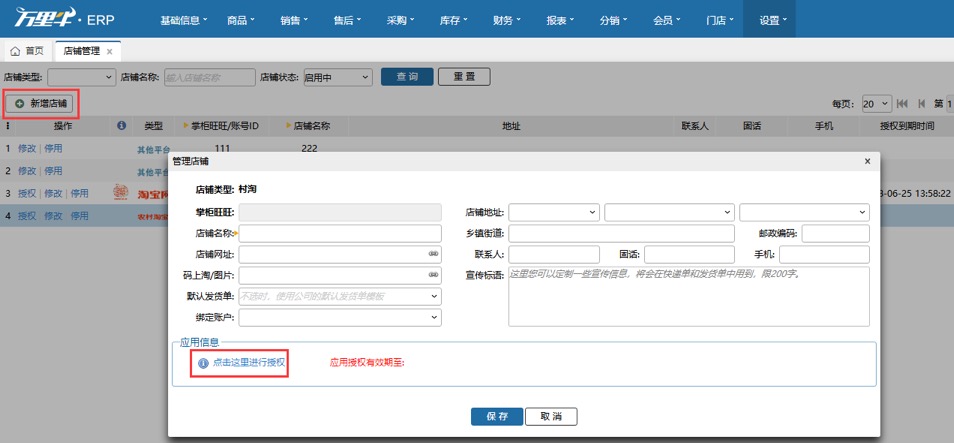The width and height of the screenshot is (954, 443).
Task: Click the 点击这里进行授权 link
Action: click(x=249, y=363)
